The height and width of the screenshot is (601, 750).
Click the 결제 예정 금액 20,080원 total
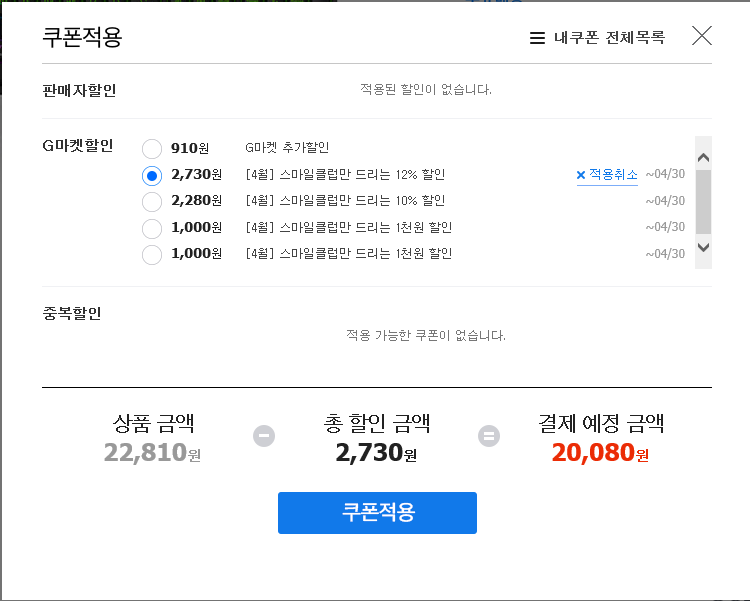pos(600,453)
